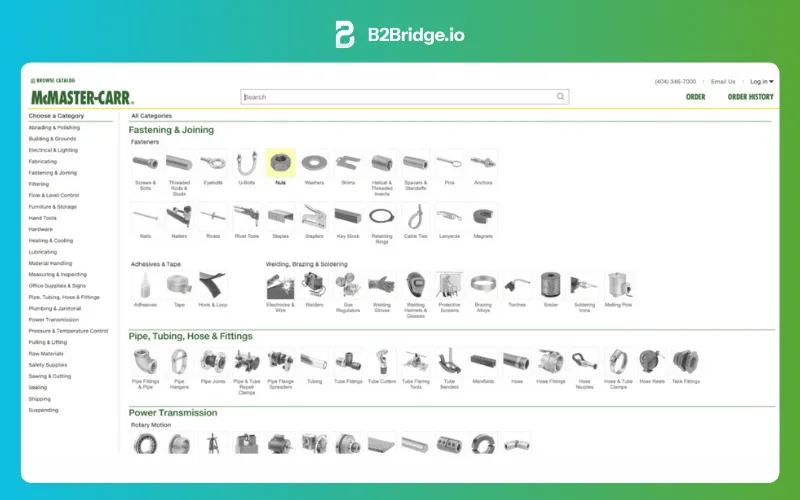Select the Rivet Tools icon
The width and height of the screenshot is (800, 500).
click(x=247, y=217)
